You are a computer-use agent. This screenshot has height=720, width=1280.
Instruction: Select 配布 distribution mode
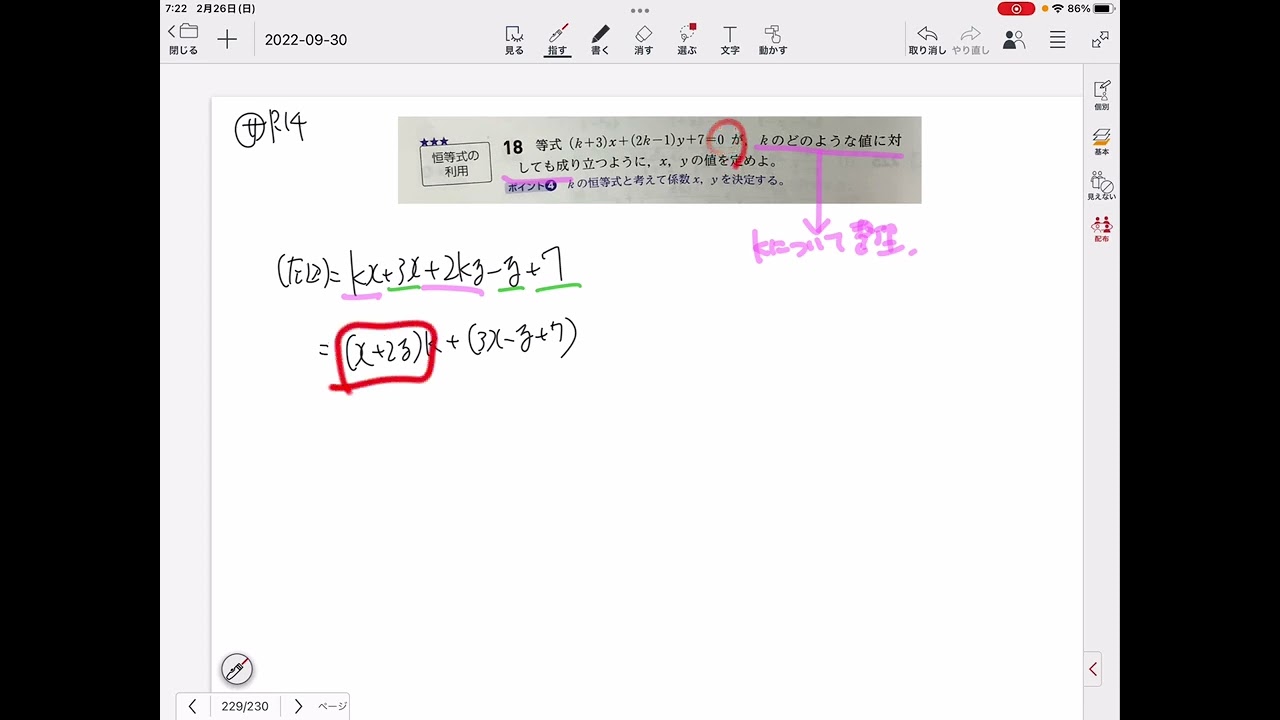pyautogui.click(x=1101, y=231)
